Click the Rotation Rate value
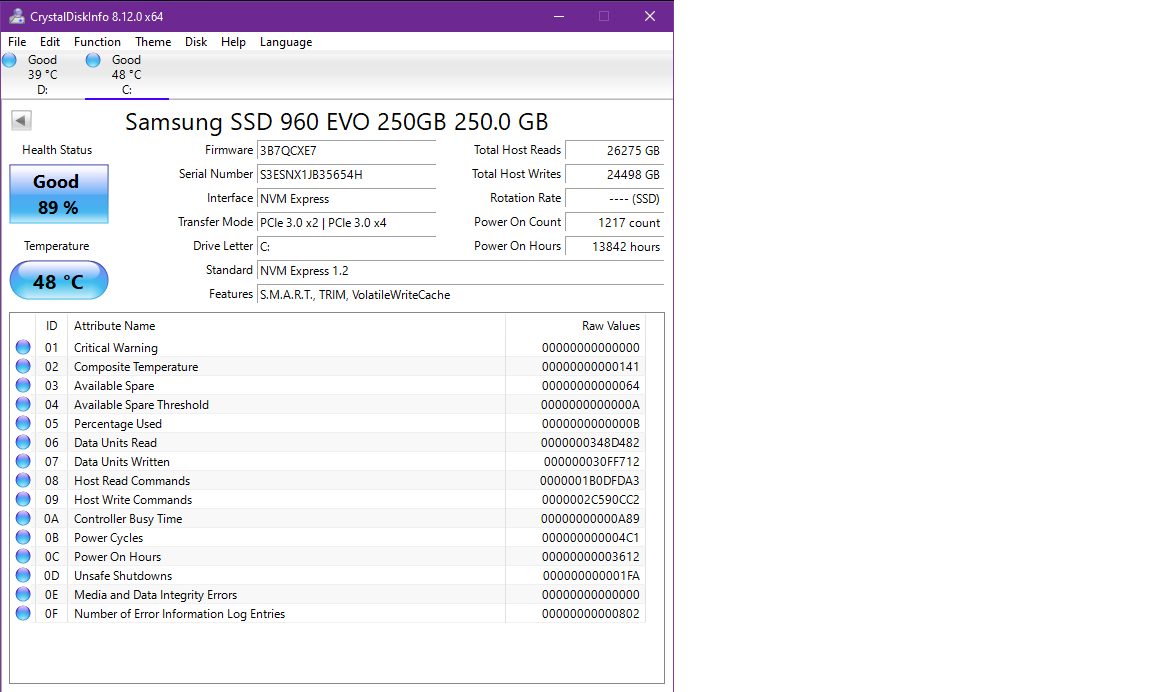The width and height of the screenshot is (1152, 692). point(614,199)
